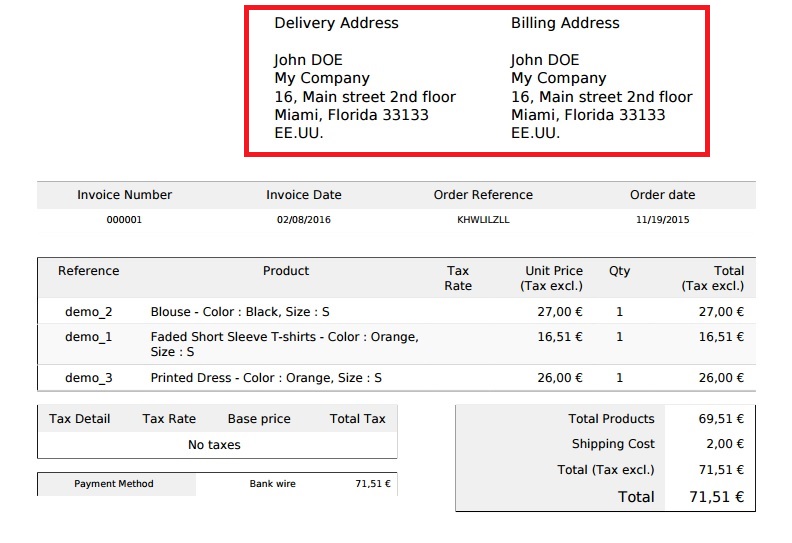Screen dimensions: 792x543
Task: Click the Printed Dress product line
Action: [x=266, y=378]
